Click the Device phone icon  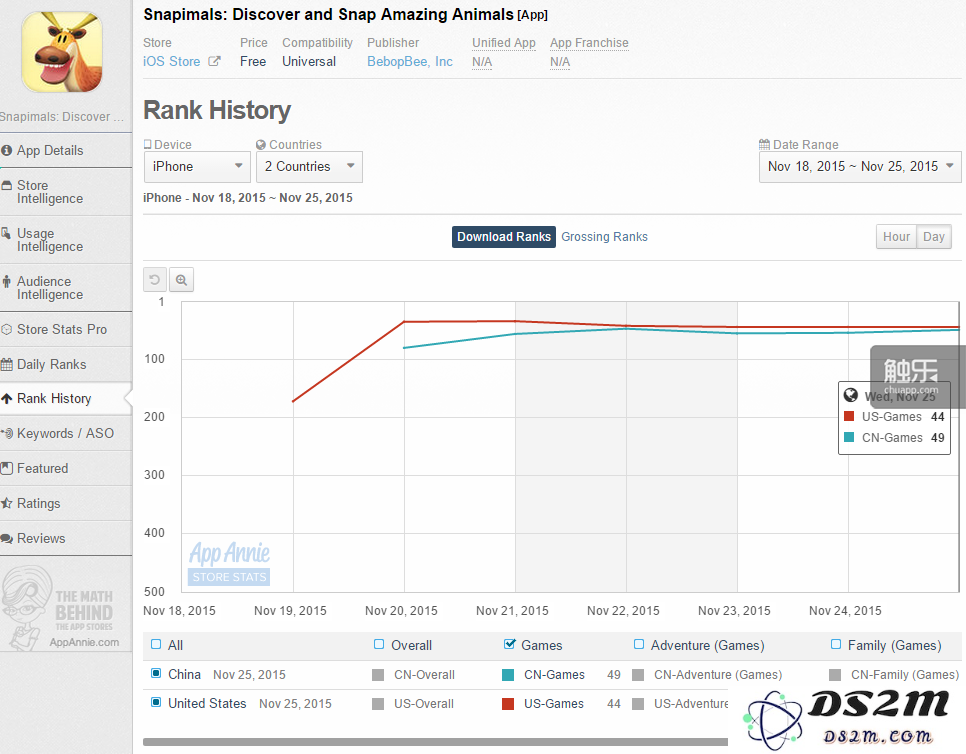pyautogui.click(x=147, y=144)
